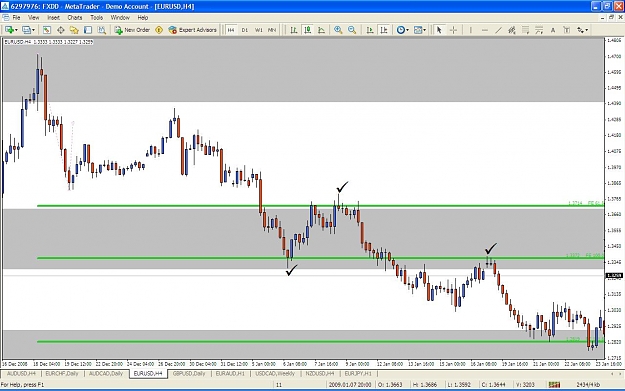
Task: Switch to EURAUD,H1 chart tab
Action: pos(230,373)
